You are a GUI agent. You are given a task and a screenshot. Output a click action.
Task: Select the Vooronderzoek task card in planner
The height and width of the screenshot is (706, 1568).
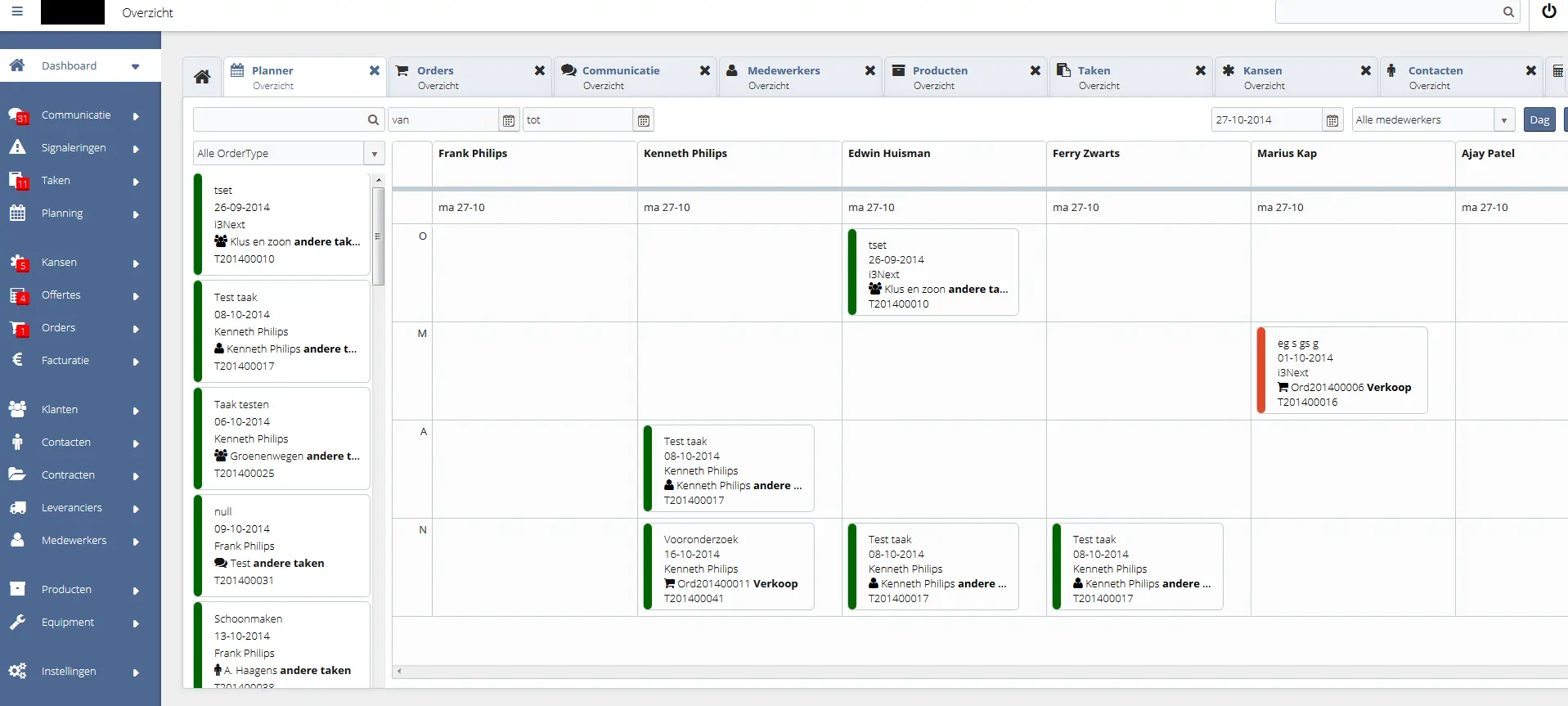729,567
